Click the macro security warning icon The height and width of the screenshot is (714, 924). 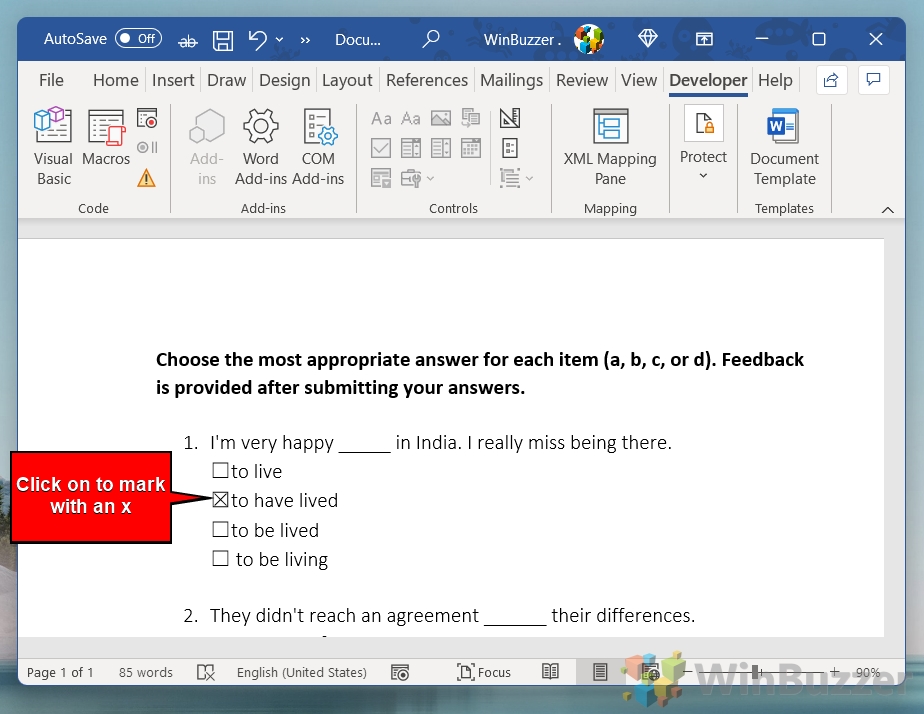(146, 178)
